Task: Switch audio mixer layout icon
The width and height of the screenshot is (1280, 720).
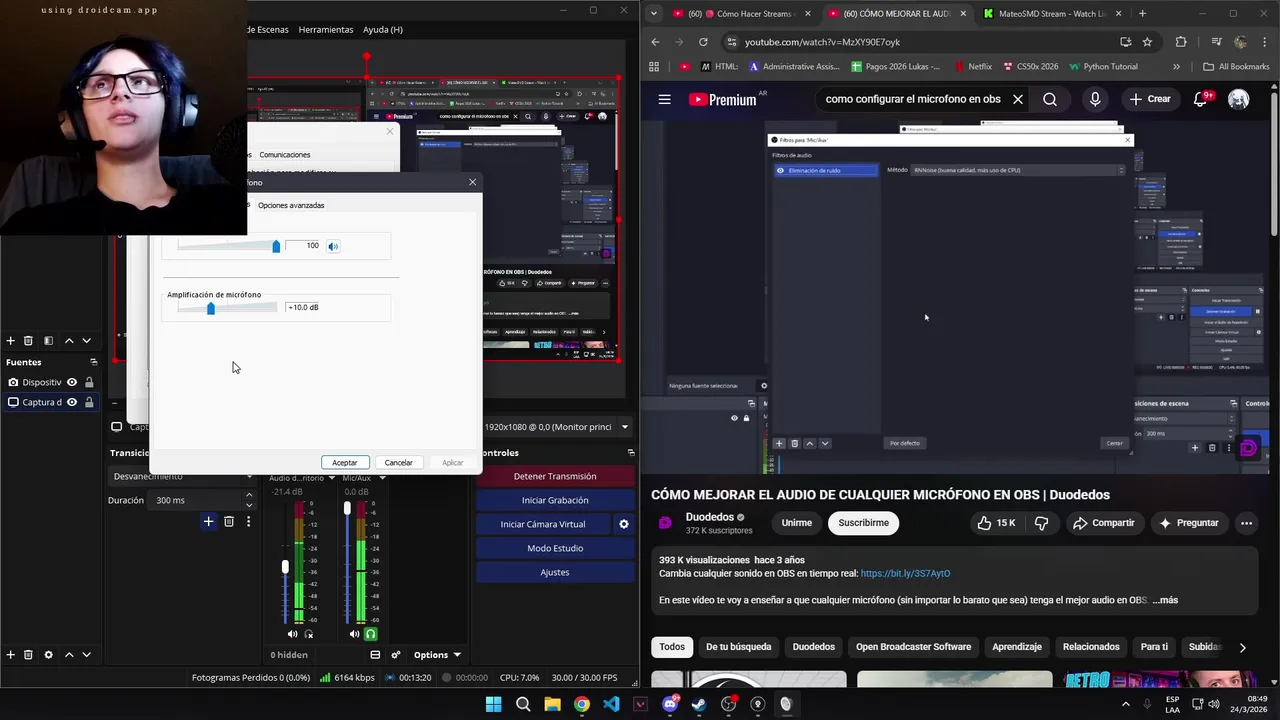Action: 375,655
